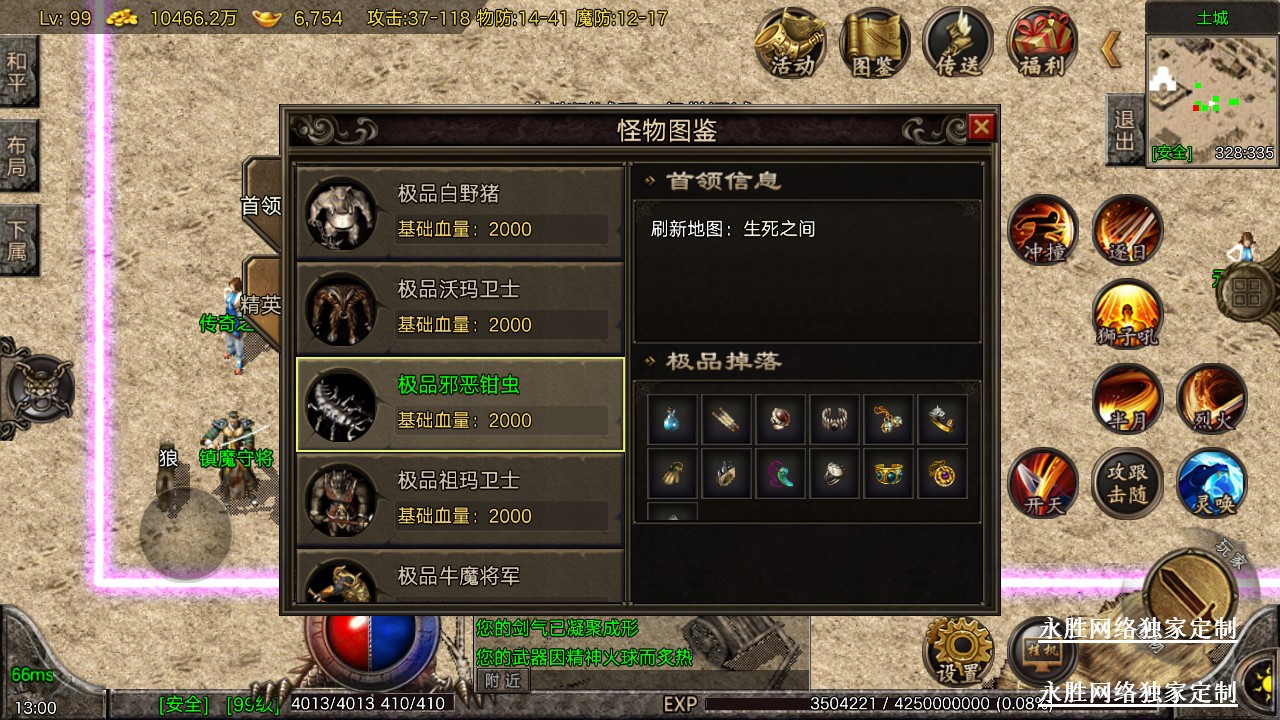Select 极品祖玛卫士 in the monster list

(460, 499)
